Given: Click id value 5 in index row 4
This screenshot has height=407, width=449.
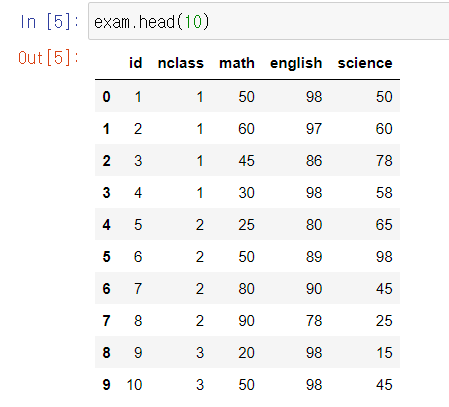Looking at the screenshot, I should tap(138, 225).
